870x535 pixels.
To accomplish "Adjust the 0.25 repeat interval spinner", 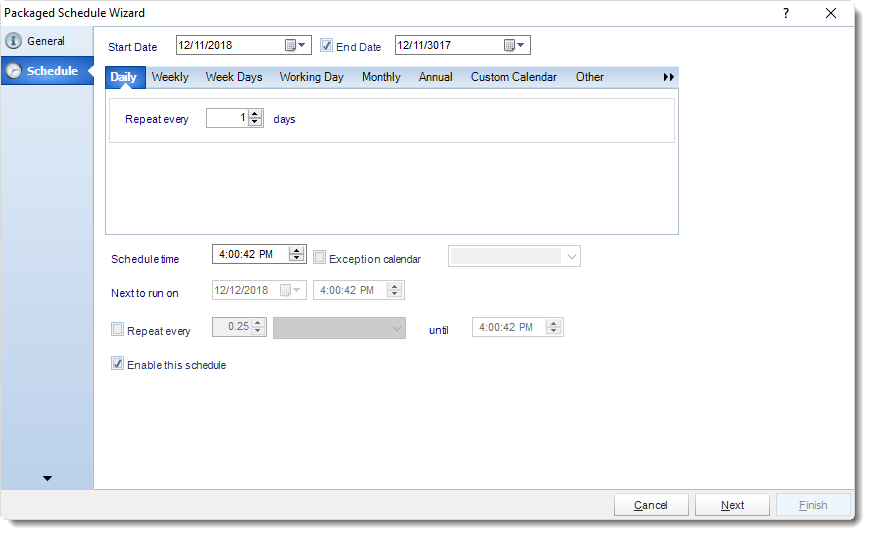I will click(258, 327).
